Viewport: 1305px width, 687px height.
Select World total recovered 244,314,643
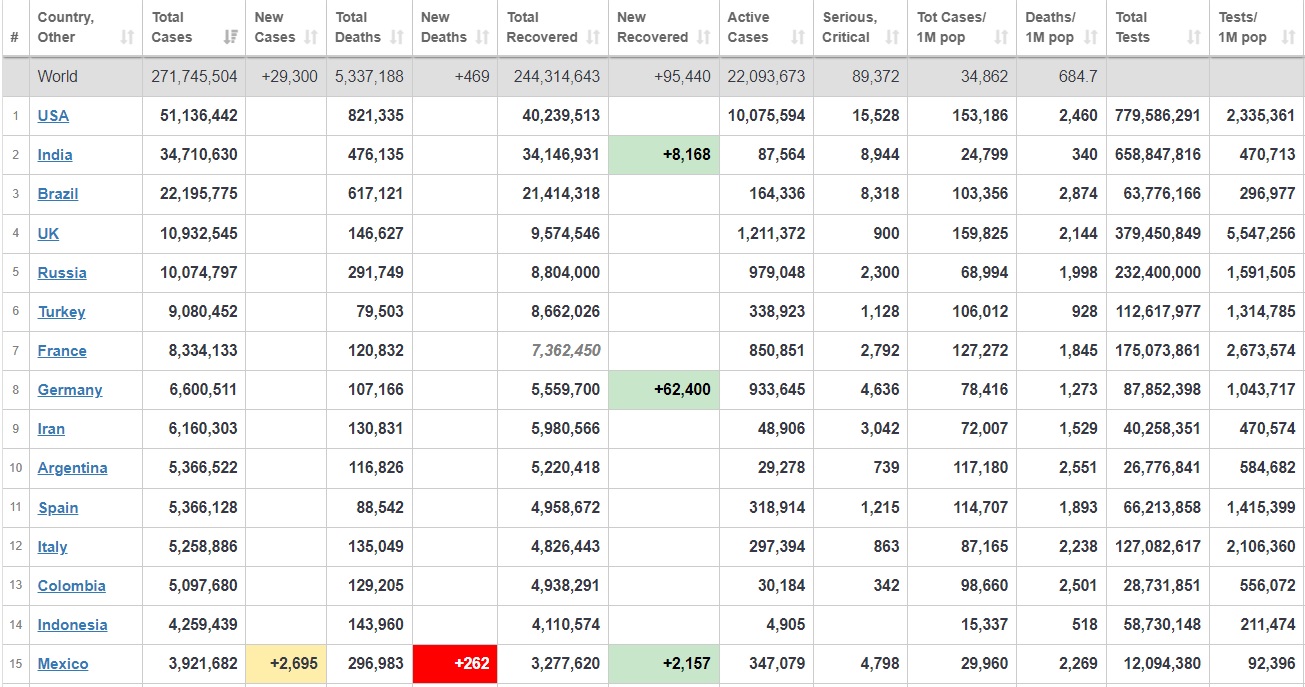coord(557,76)
